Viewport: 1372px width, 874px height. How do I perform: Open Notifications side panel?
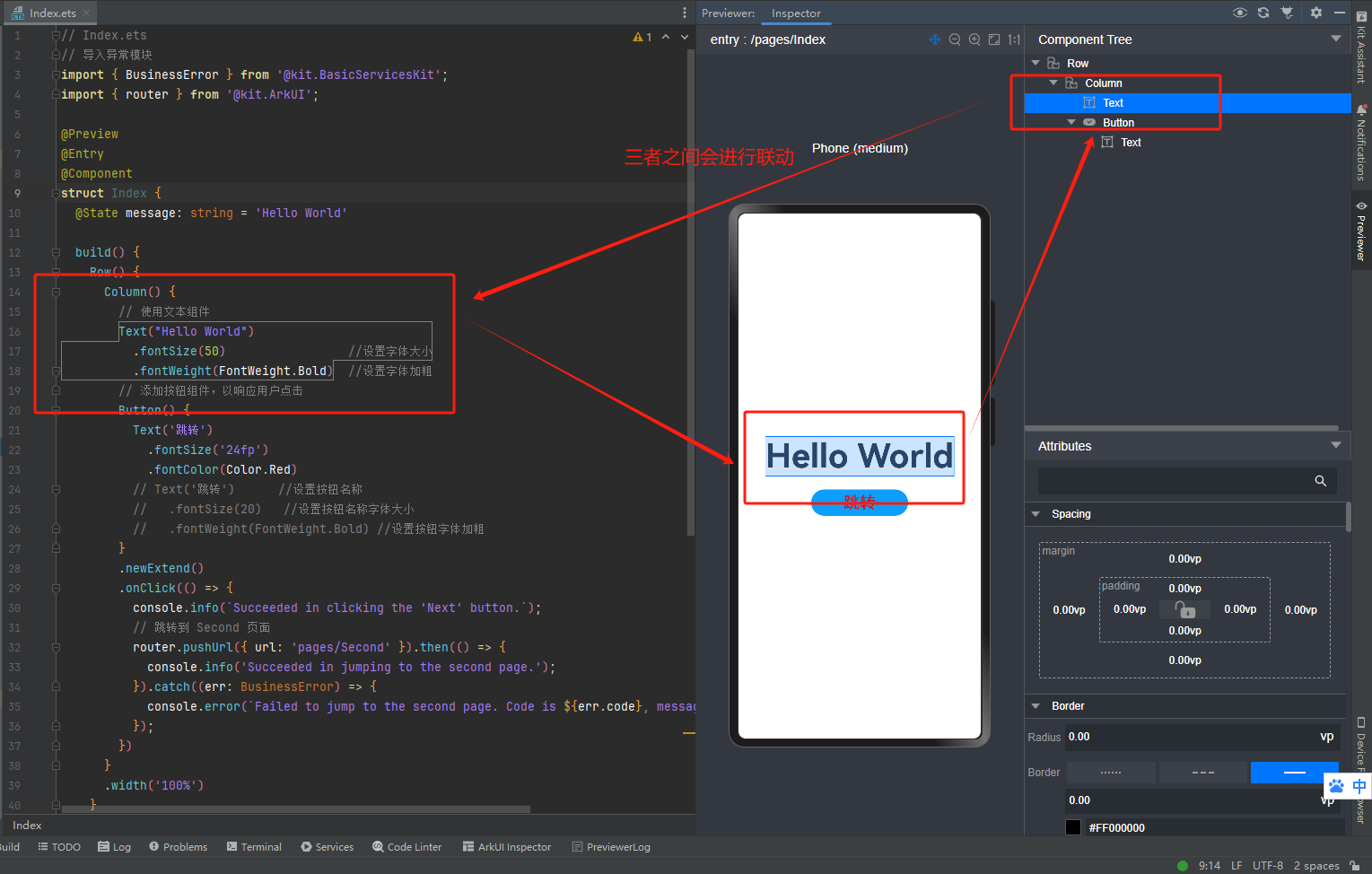point(1361,142)
